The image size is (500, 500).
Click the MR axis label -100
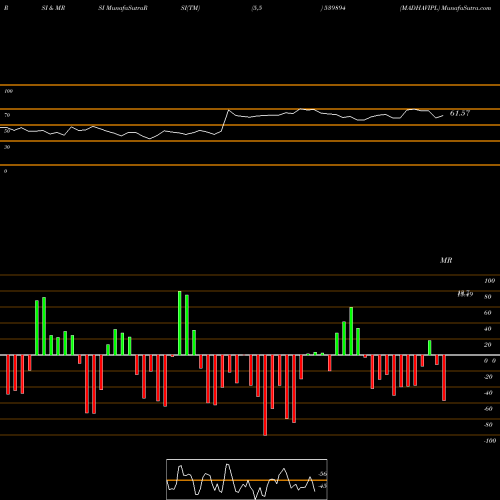[489, 441]
